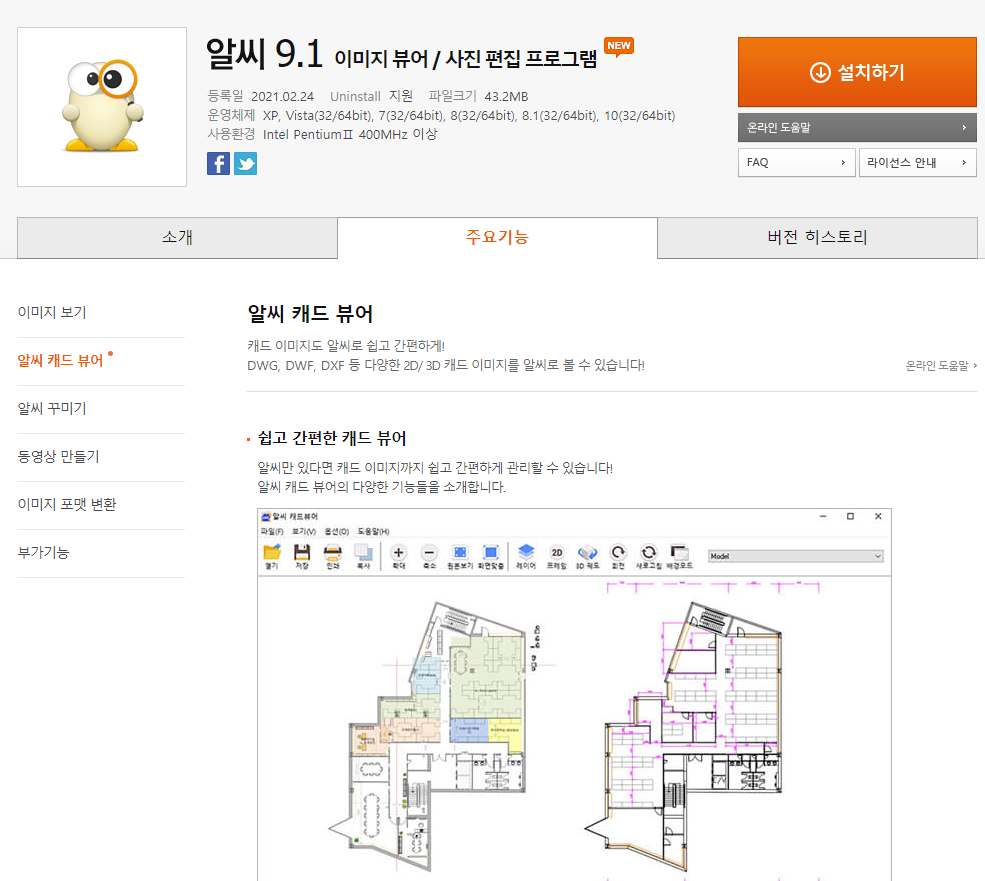This screenshot has height=881, width=985.
Task: Click the 알씨 캐드뷰어 window title icon
Action: click(x=266, y=517)
